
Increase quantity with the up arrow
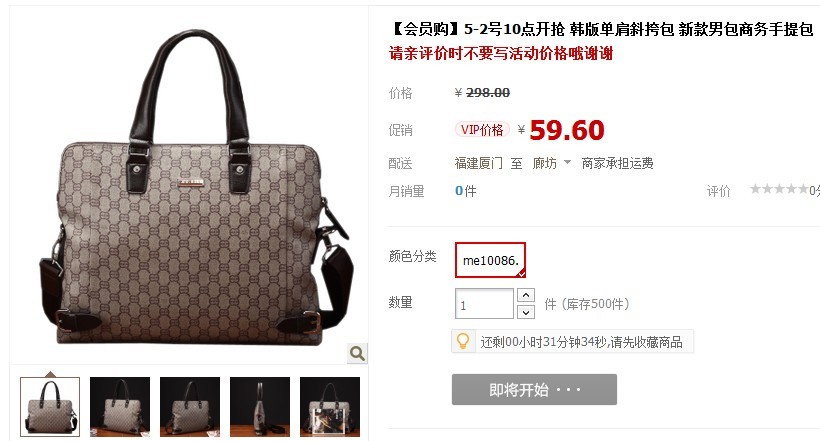pos(526,295)
